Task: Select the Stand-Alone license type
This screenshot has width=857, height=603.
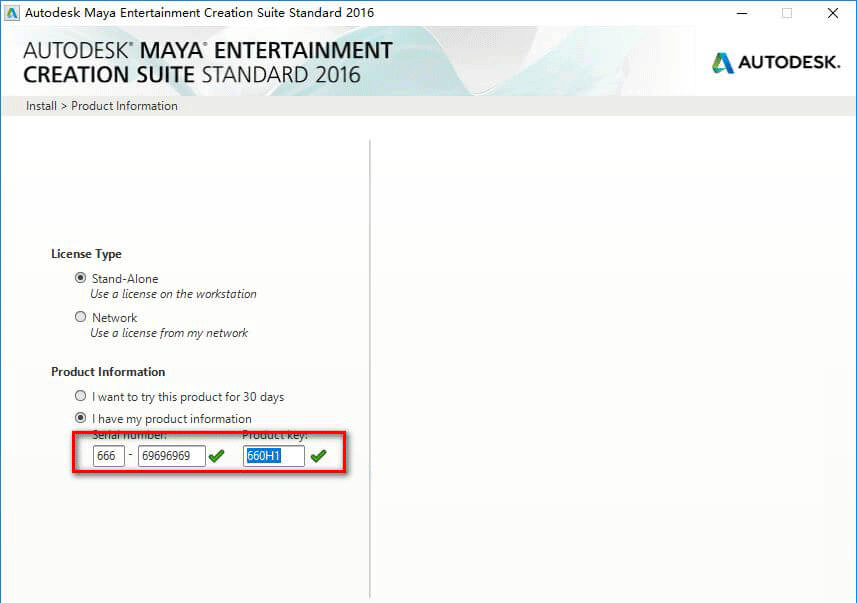Action: [80, 278]
